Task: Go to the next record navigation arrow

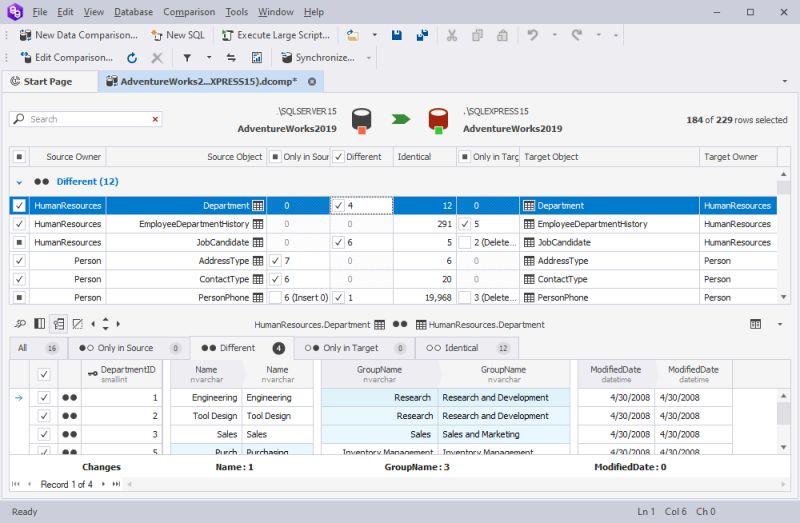Action: click(104, 484)
